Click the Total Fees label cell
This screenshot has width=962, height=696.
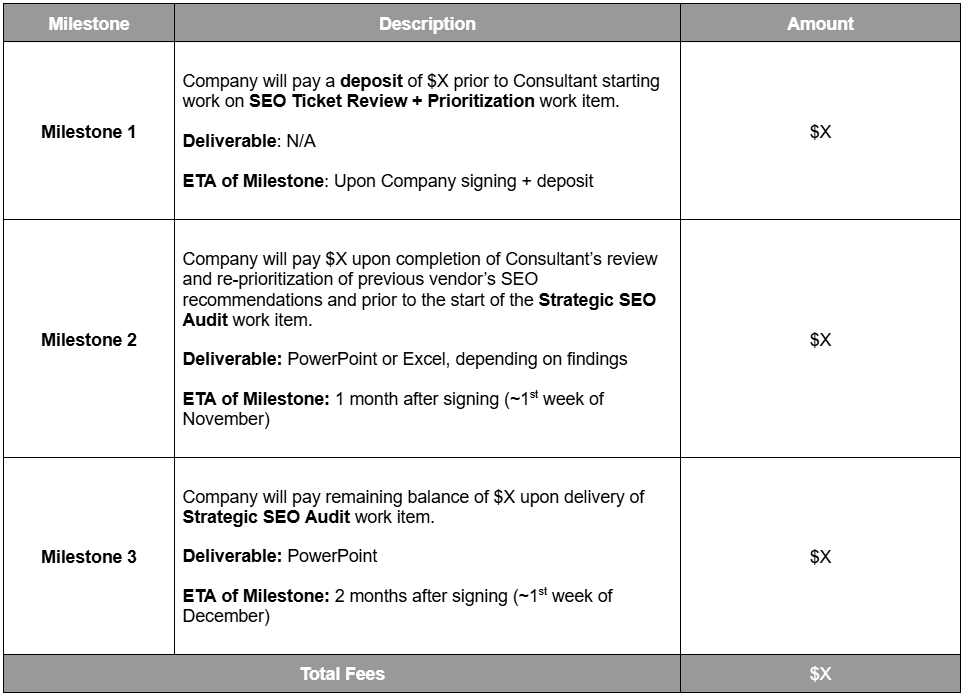(x=342, y=674)
